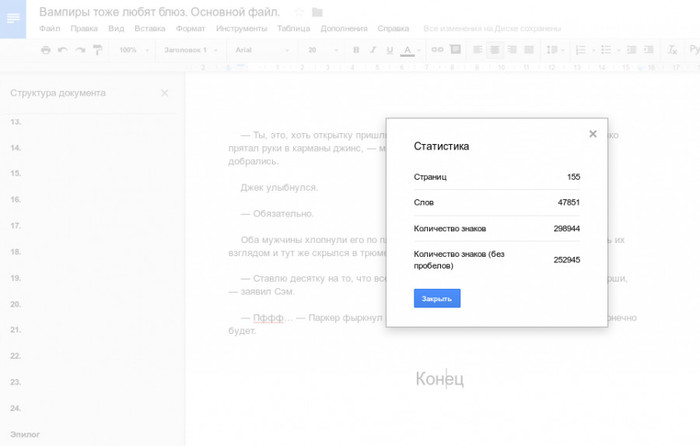Open text color picker (A)
The width and height of the screenshot is (700, 446).
pyautogui.click(x=407, y=50)
